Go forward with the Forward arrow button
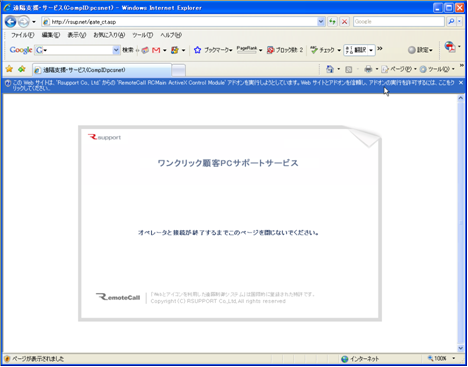The height and width of the screenshot is (367, 468). pyautogui.click(x=24, y=22)
